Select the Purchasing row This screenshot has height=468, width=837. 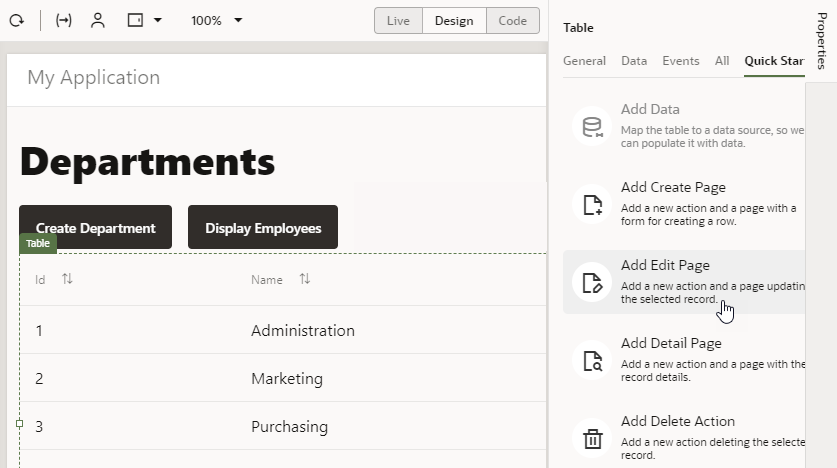[283, 426]
